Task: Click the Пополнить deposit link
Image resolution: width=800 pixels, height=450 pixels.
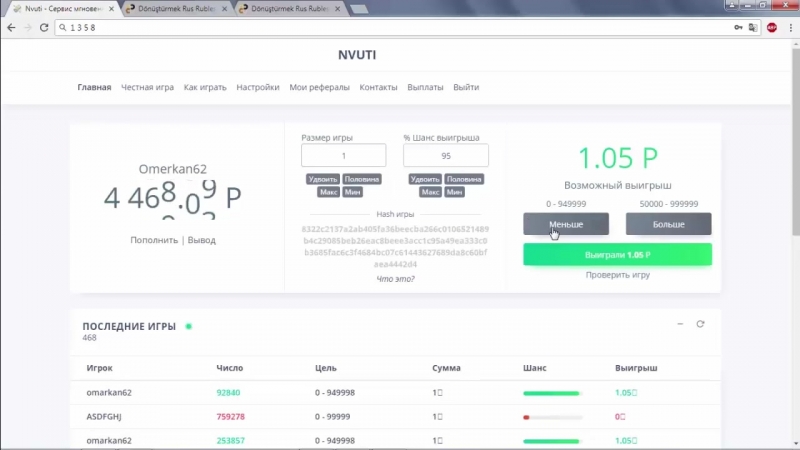Action: [154, 240]
